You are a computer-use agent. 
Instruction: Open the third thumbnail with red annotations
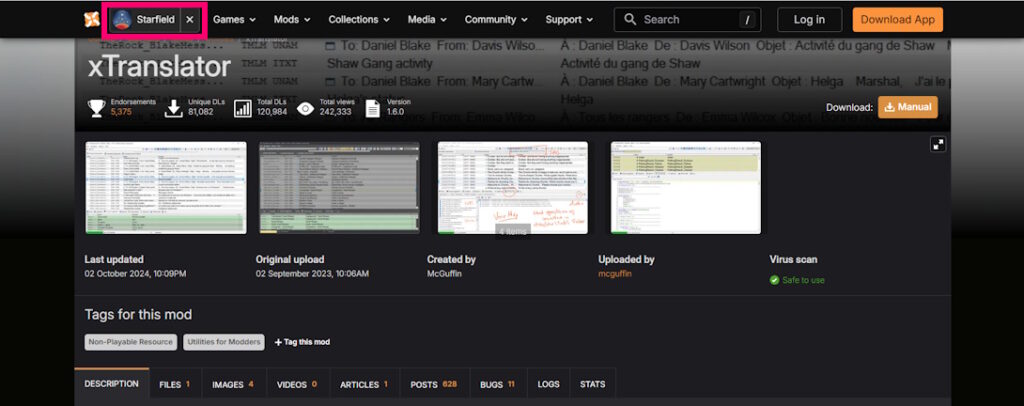[x=513, y=187]
